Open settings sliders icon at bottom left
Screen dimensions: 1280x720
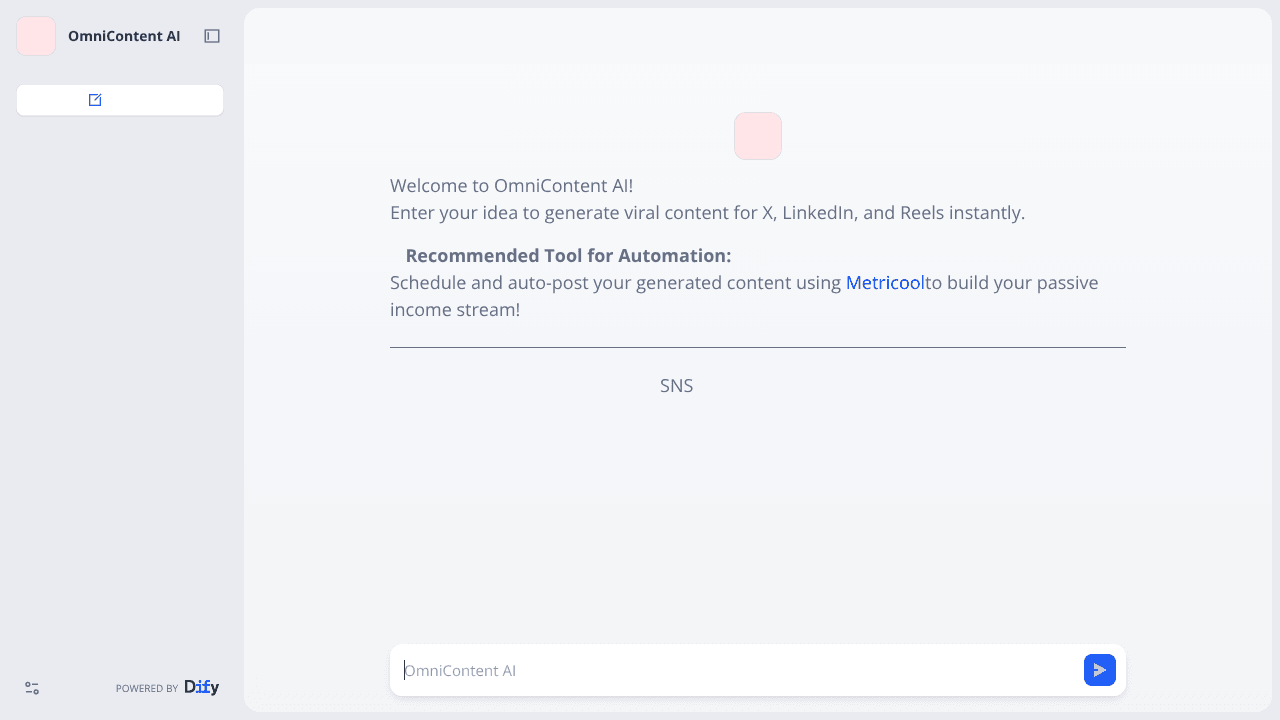coord(32,688)
